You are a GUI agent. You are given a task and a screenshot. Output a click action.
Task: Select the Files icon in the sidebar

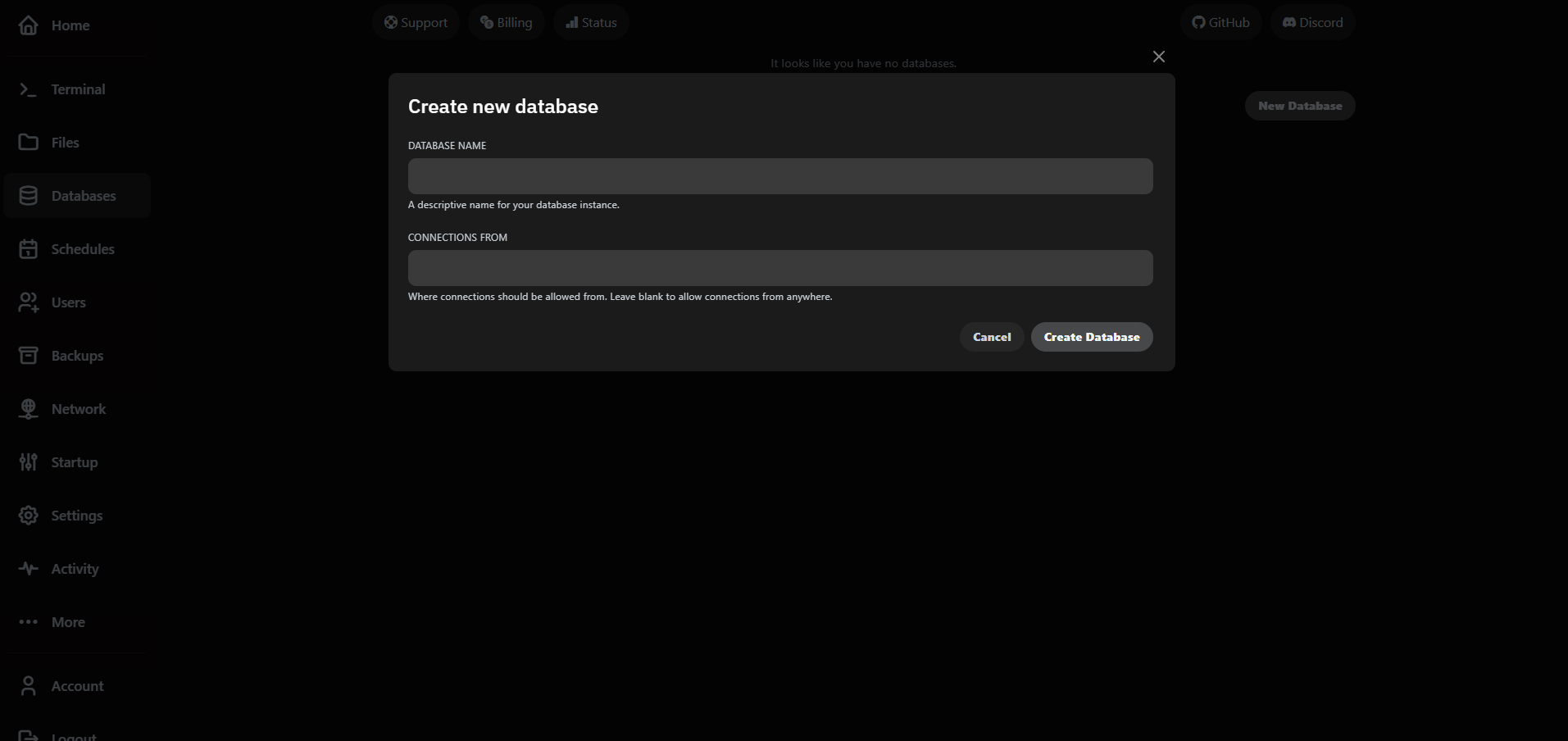point(29,142)
